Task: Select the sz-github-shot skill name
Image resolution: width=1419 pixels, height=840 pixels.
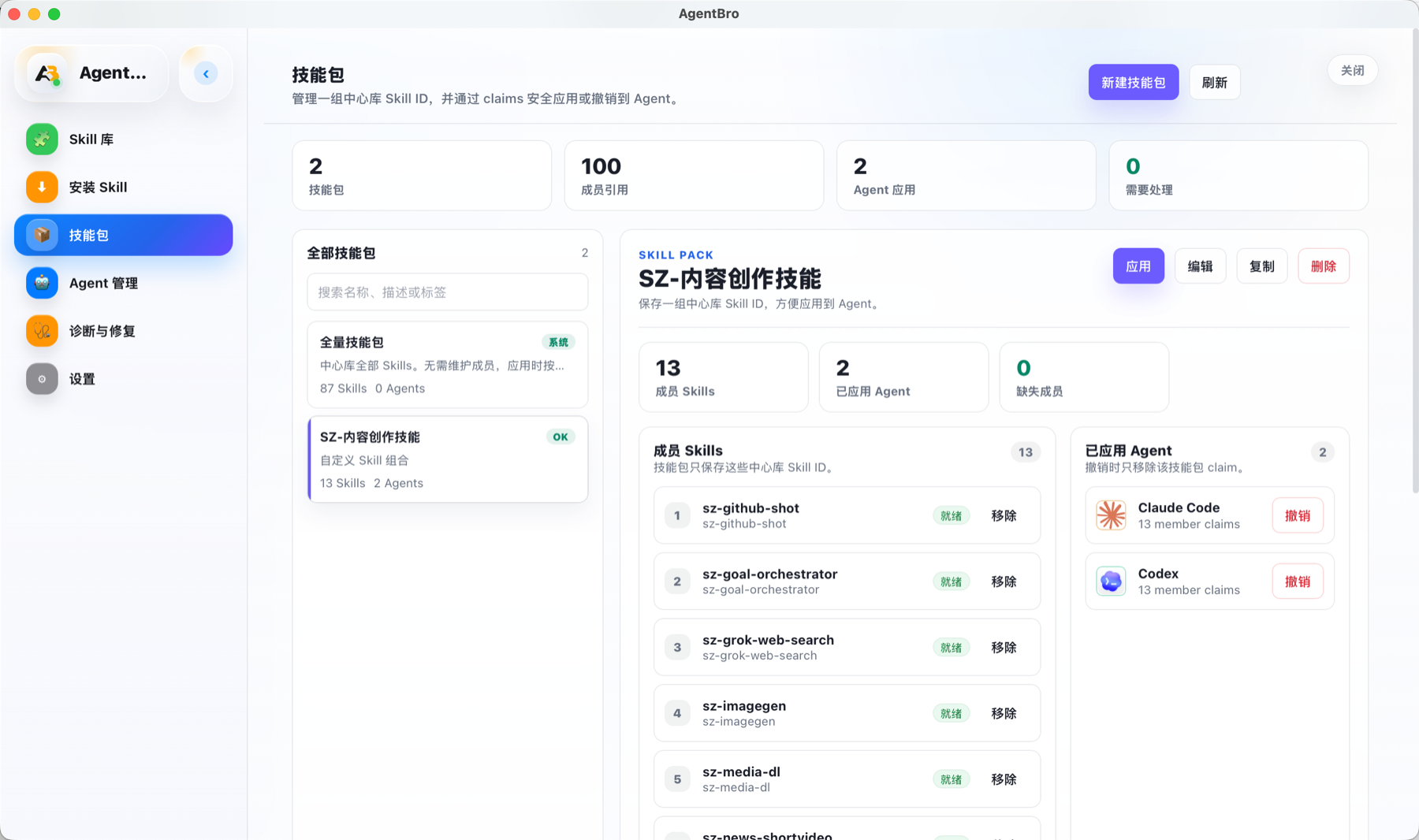Action: click(750, 508)
